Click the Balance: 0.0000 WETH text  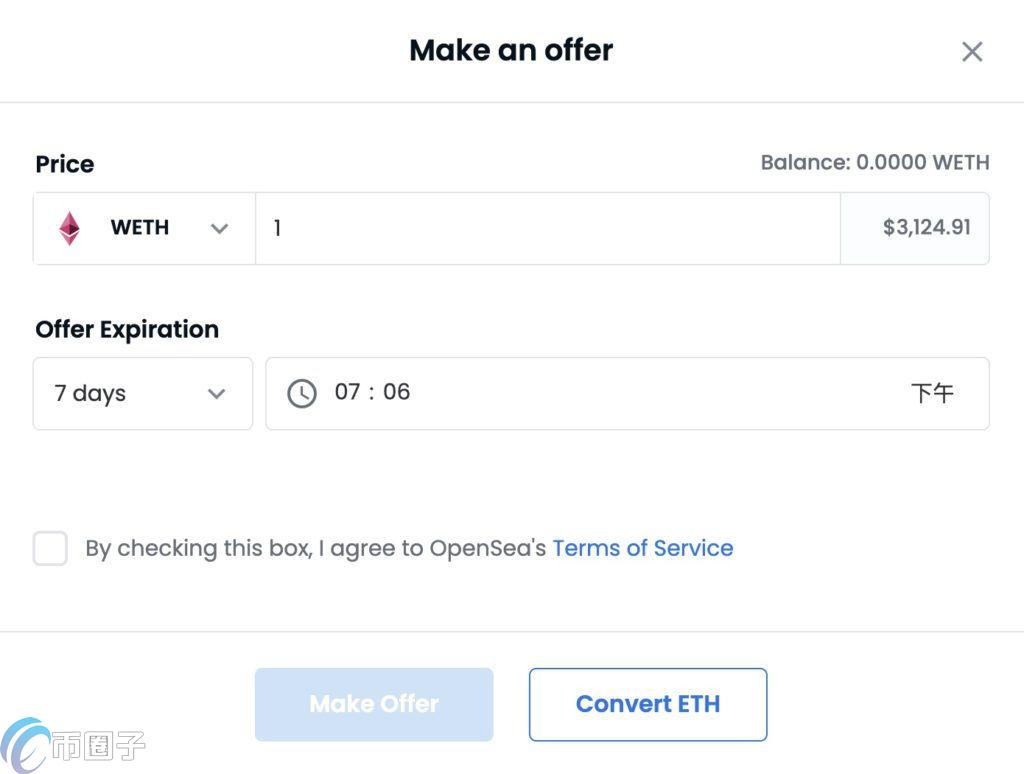(x=874, y=162)
